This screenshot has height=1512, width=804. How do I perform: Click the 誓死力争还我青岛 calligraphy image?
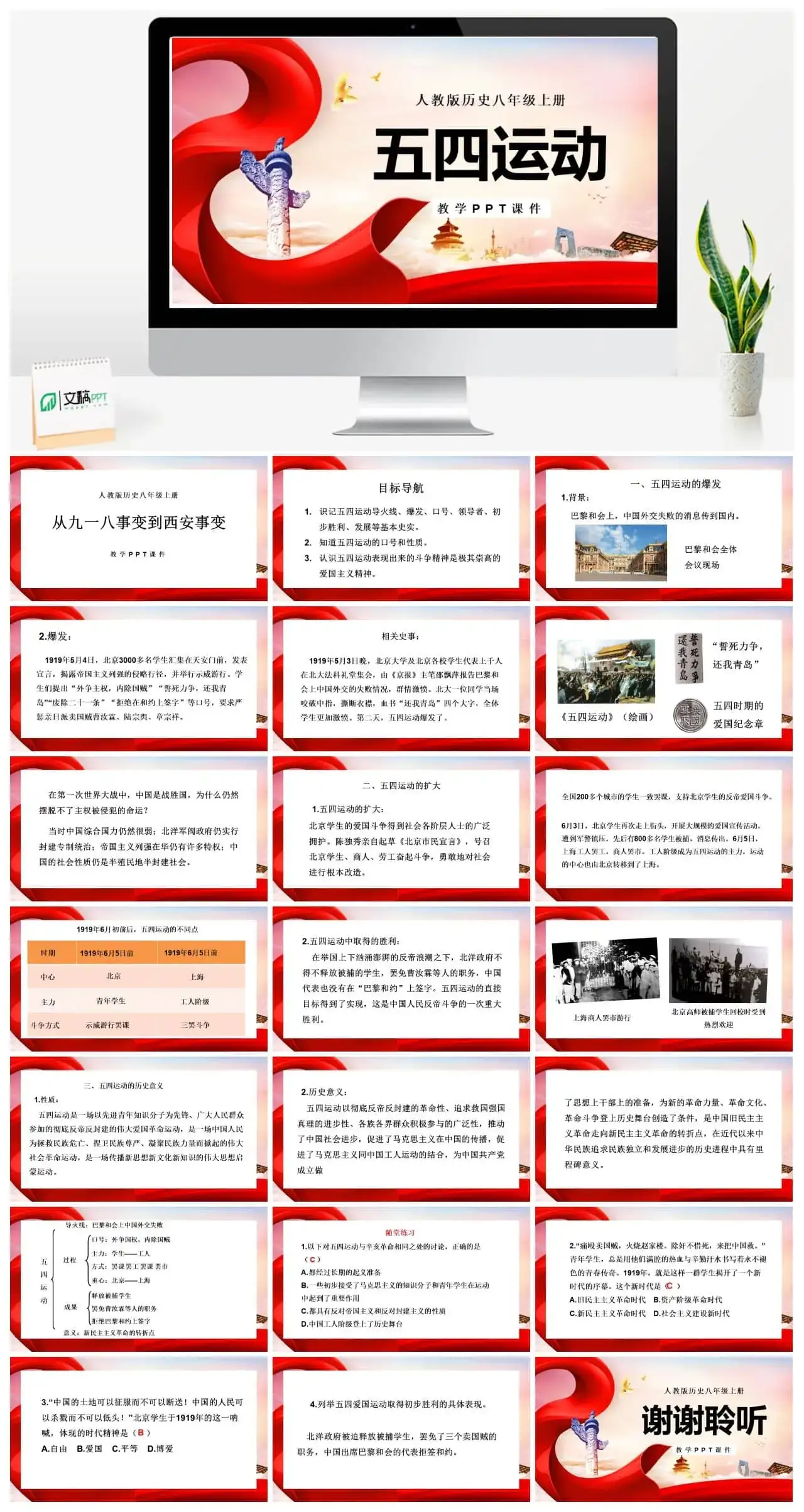(688, 658)
